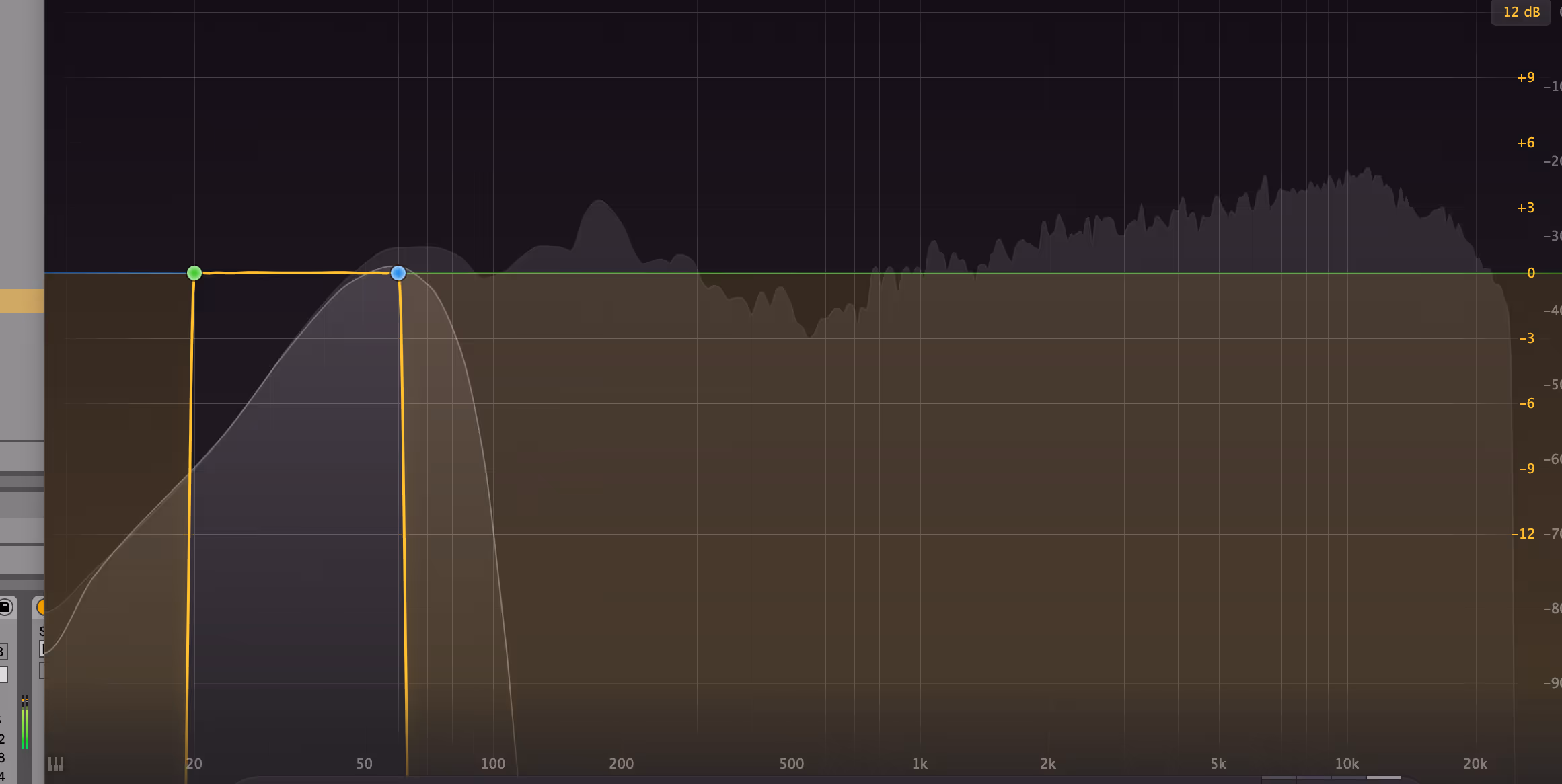Click the orange device activator circle
1562x784 pixels.
tap(41, 607)
